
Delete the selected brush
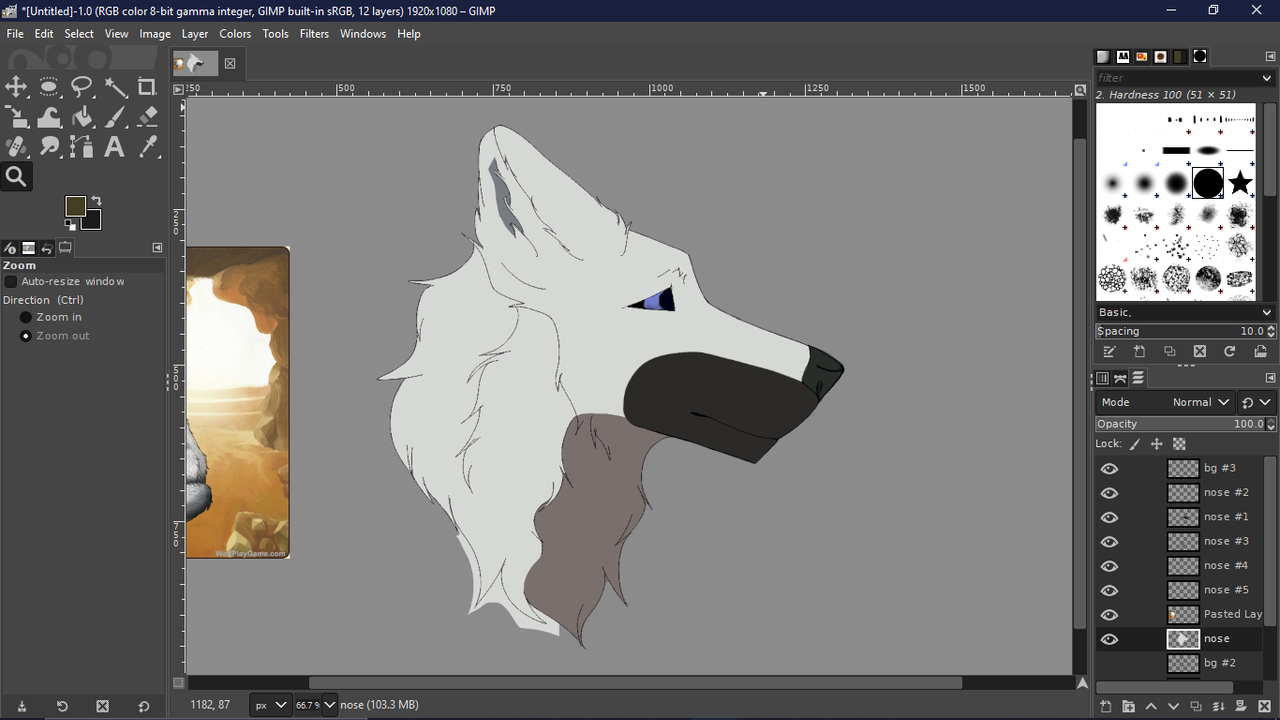tap(1199, 352)
